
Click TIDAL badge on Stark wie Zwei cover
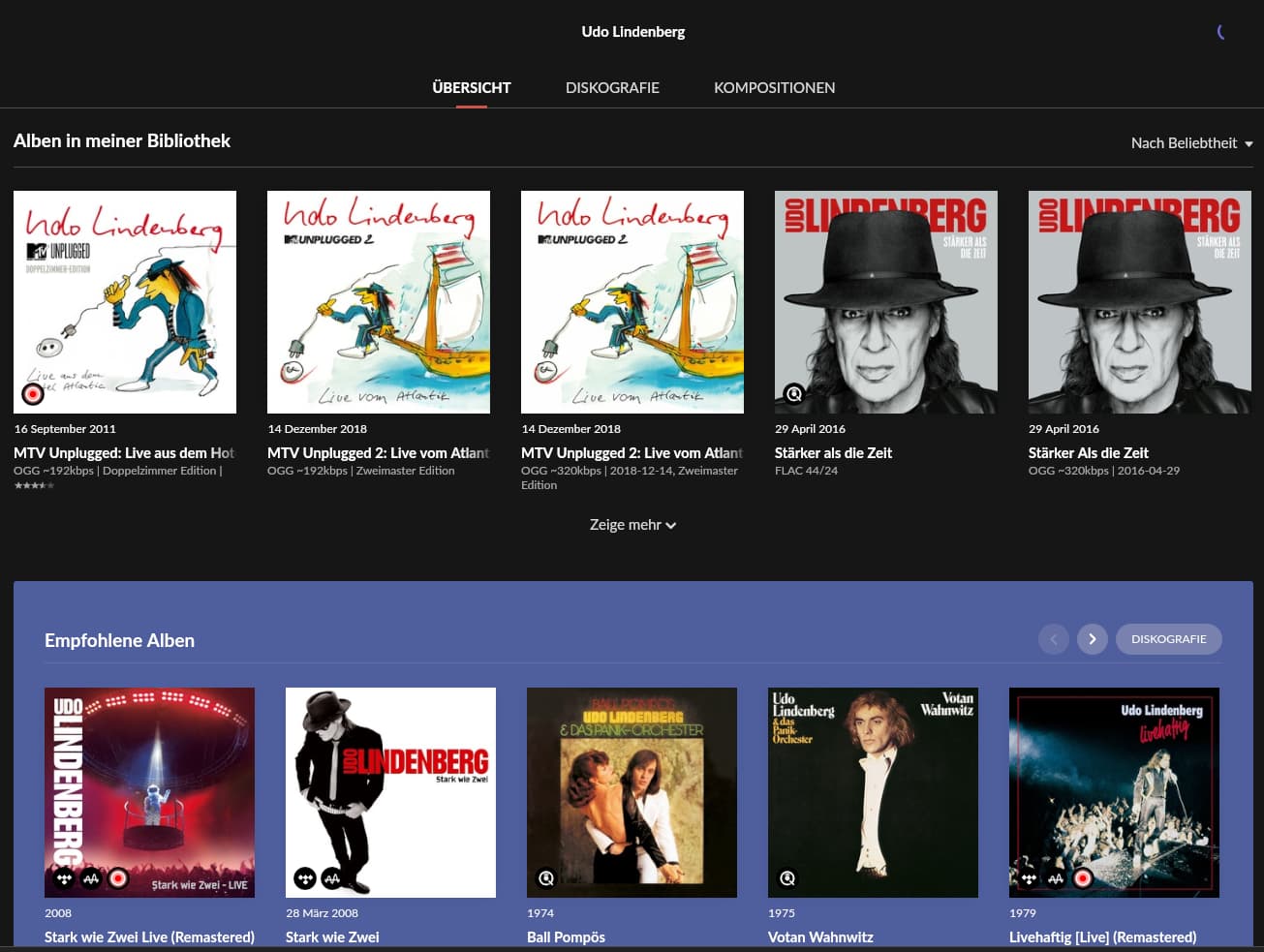click(x=305, y=878)
